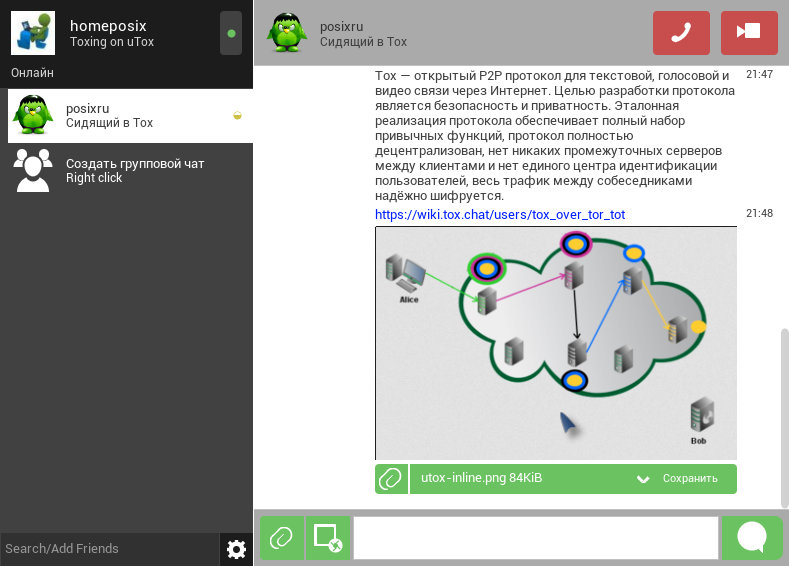Focus the message text input box

coord(536,538)
